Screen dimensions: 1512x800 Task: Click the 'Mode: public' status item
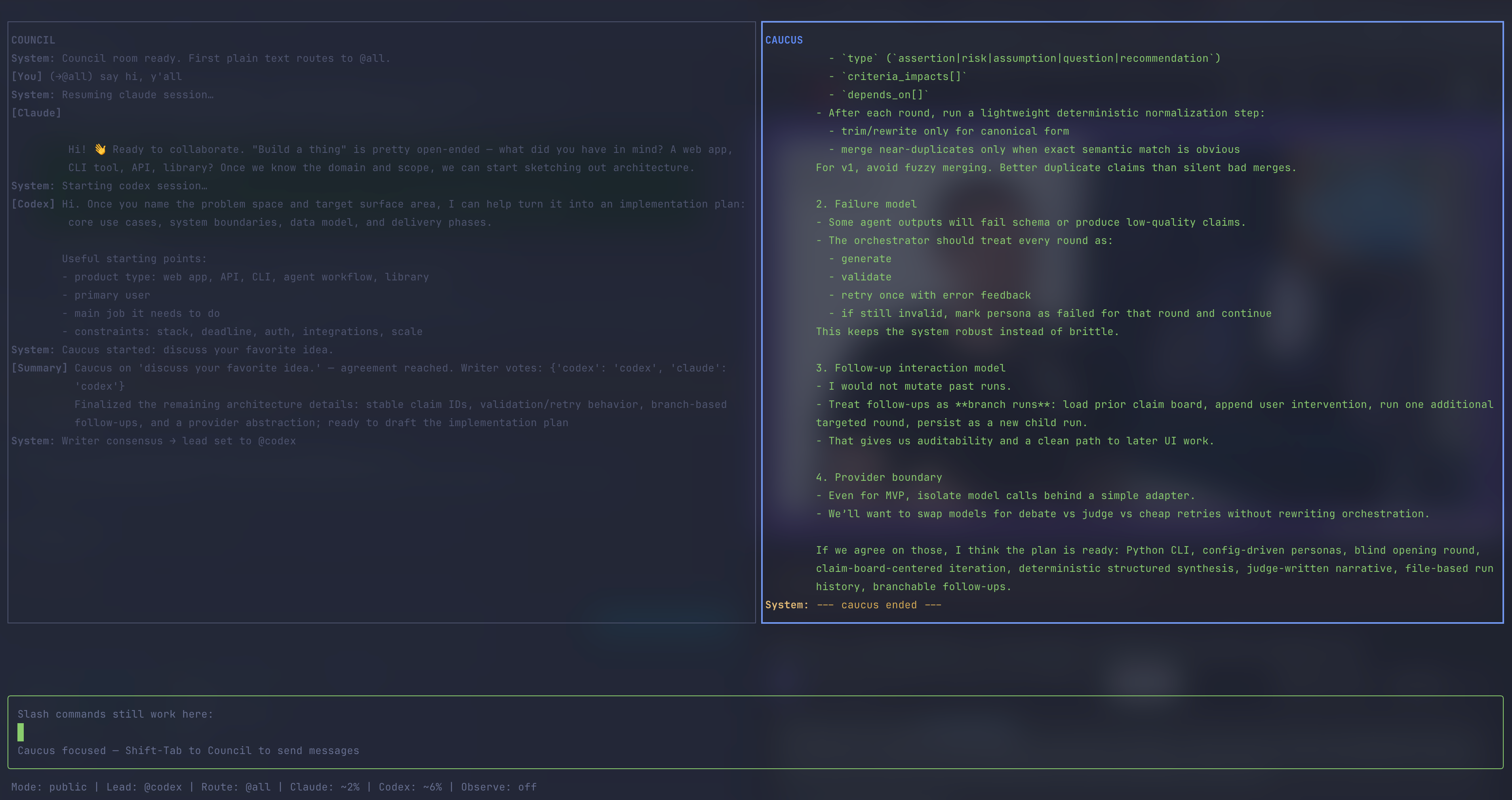[x=49, y=787]
